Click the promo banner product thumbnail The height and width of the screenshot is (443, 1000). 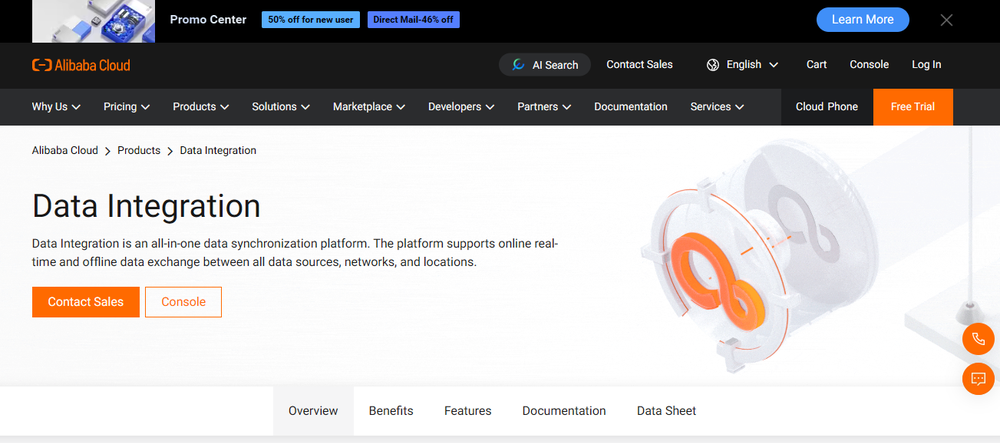(93, 21)
